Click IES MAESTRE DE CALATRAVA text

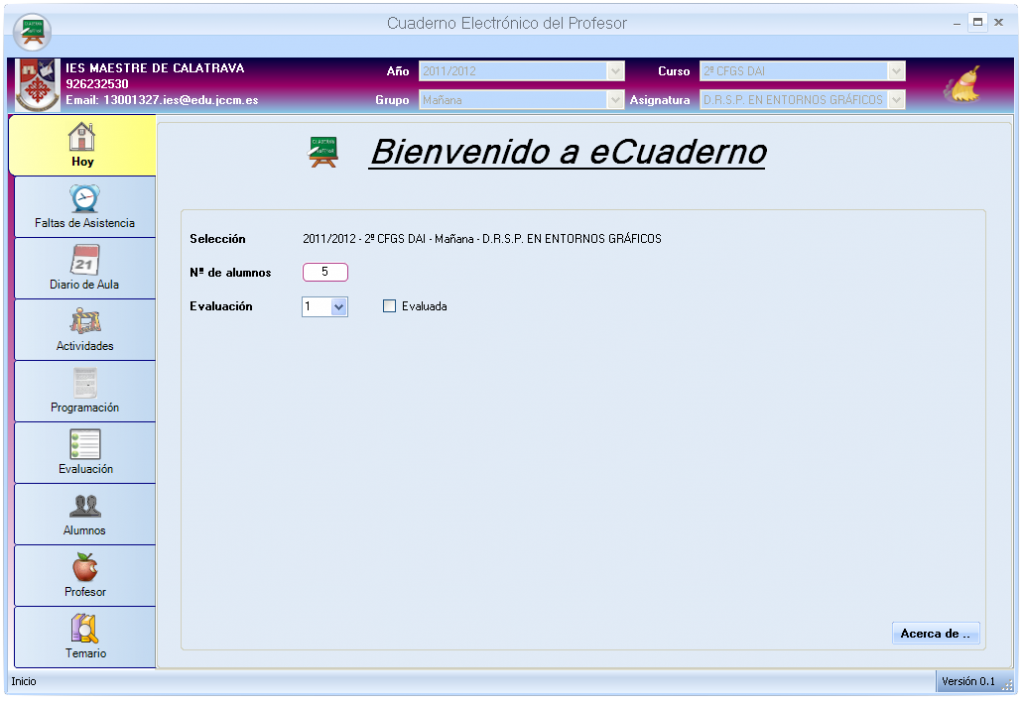tap(155, 68)
